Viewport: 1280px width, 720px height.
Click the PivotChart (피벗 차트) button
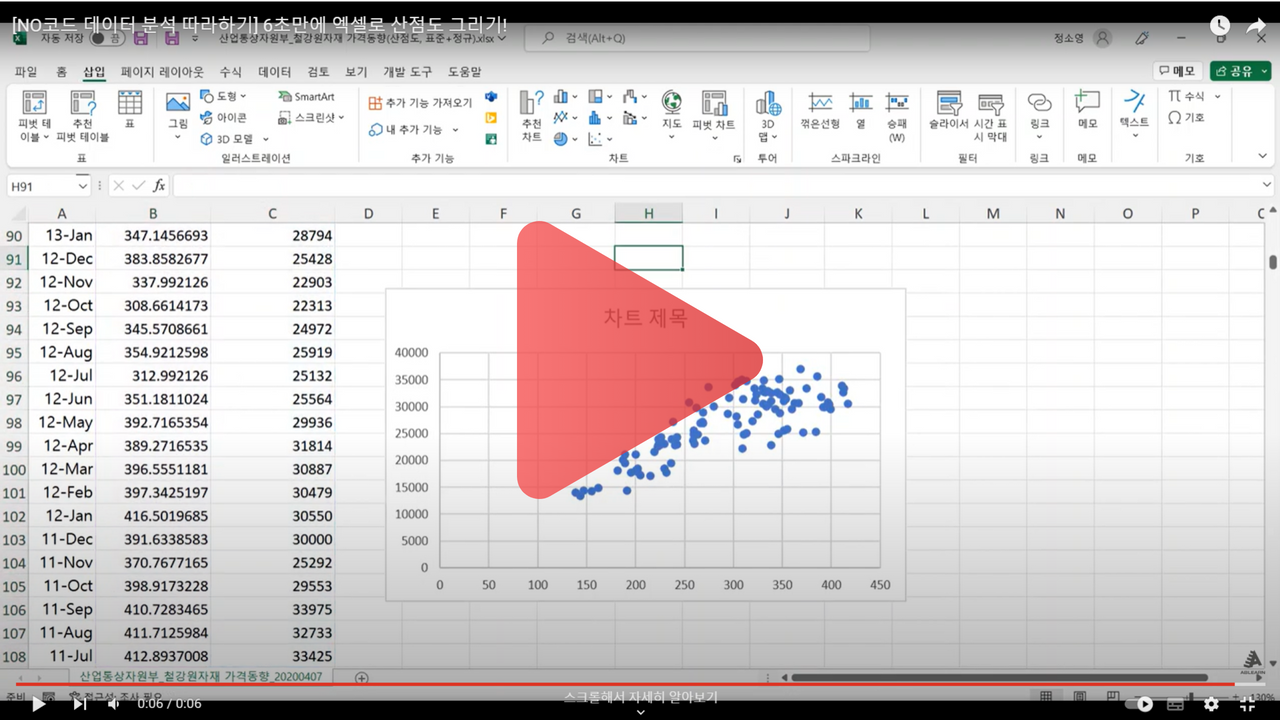pos(714,116)
